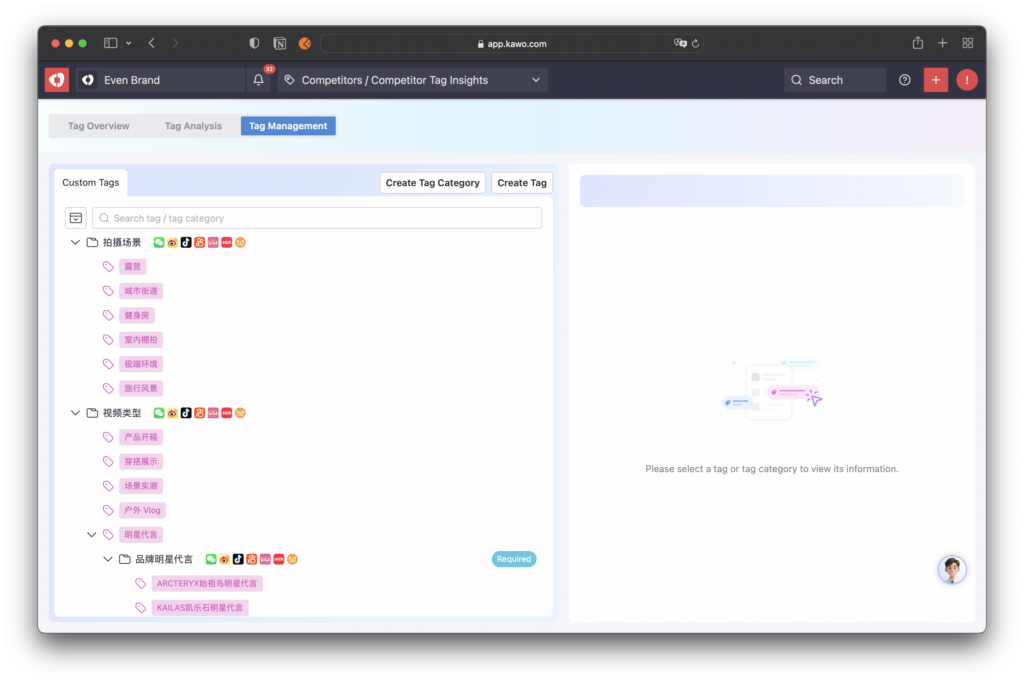Image resolution: width=1024 pixels, height=683 pixels.
Task: Collapse the 视频类型 tag category
Action: (x=75, y=413)
